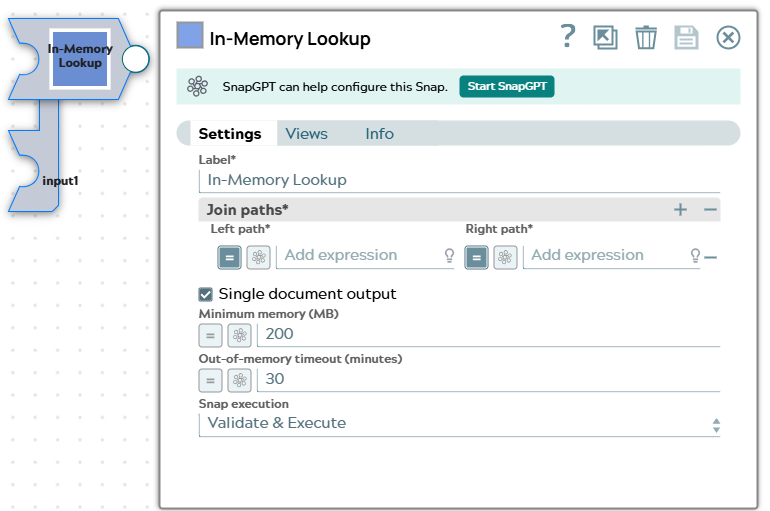The height and width of the screenshot is (511, 770).
Task: Toggle expression mode for Left path
Action: 229,257
